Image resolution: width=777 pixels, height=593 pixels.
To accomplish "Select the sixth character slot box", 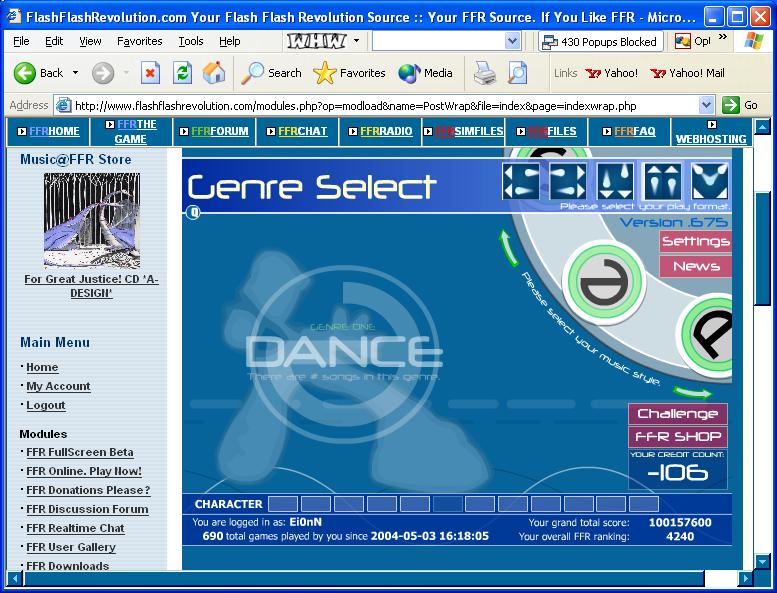I will (x=448, y=504).
